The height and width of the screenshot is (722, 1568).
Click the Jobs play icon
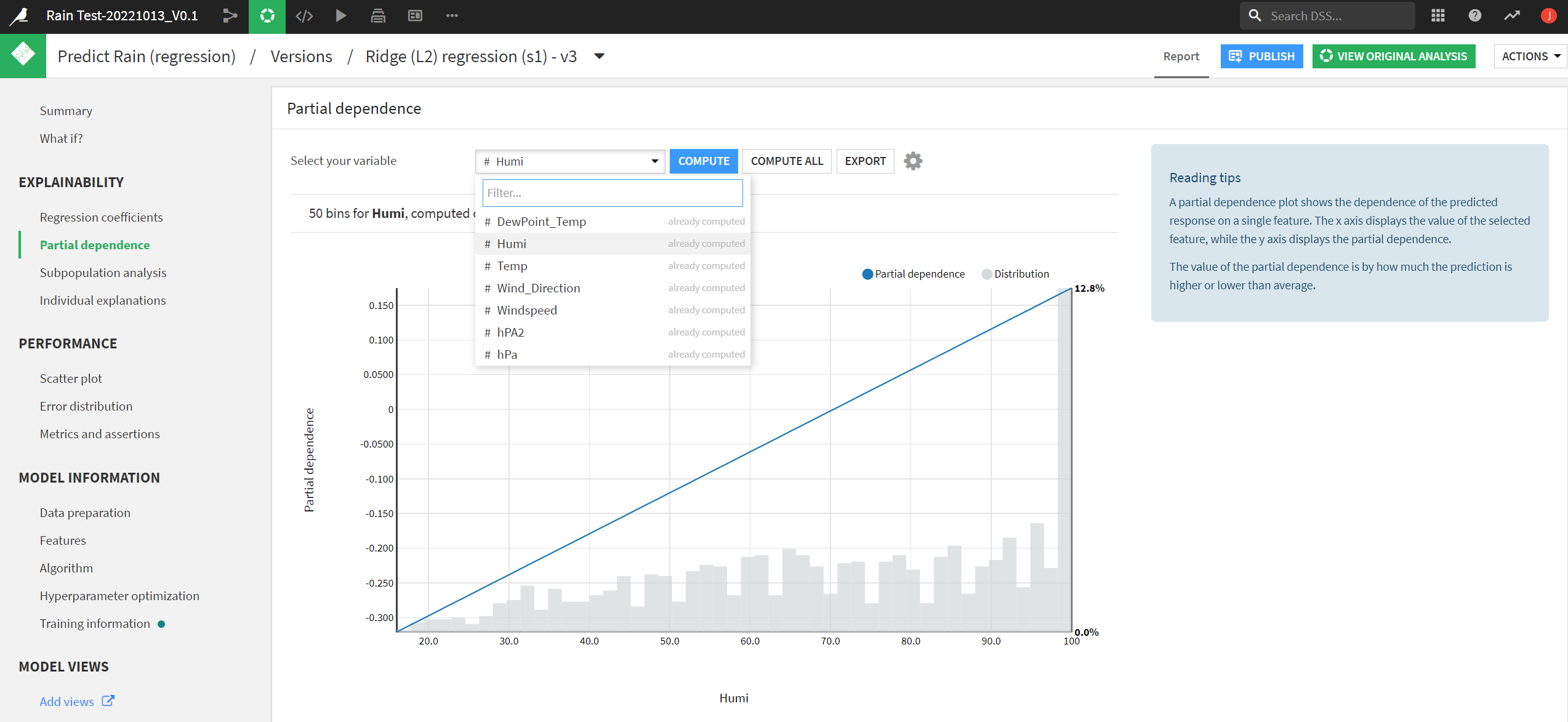[x=340, y=16]
